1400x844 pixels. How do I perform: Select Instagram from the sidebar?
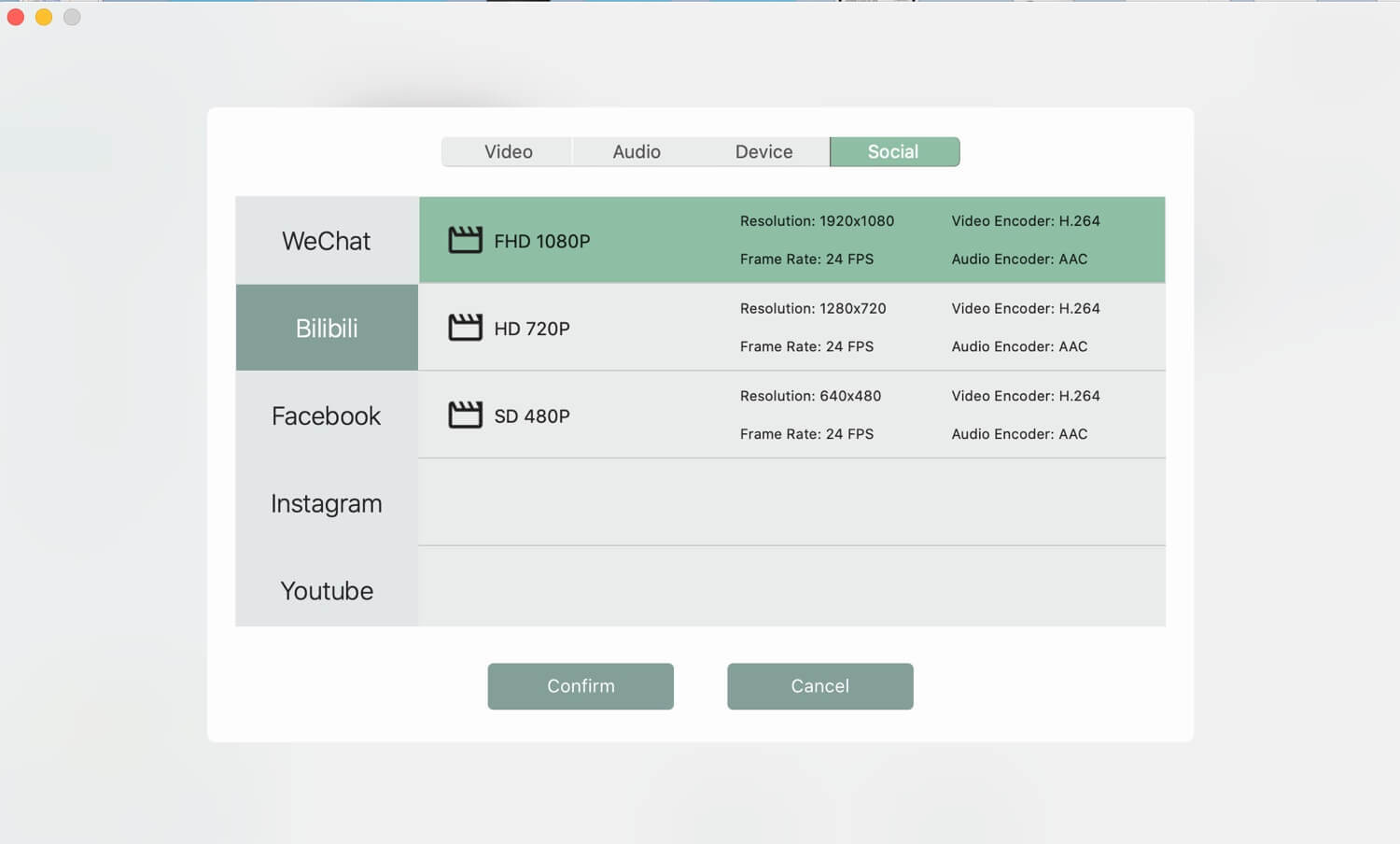(x=327, y=503)
